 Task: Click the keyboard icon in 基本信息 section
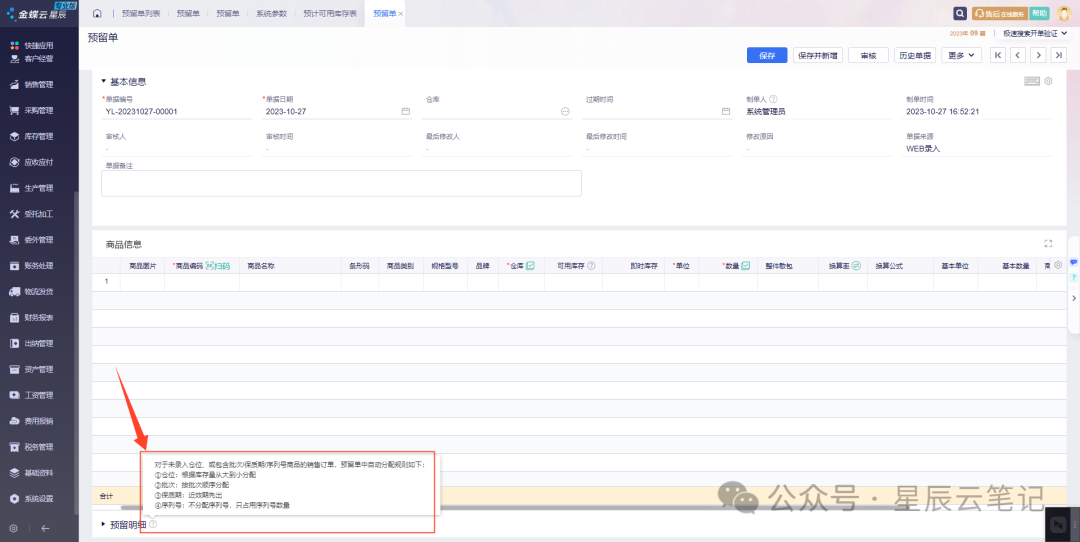pos(1032,81)
